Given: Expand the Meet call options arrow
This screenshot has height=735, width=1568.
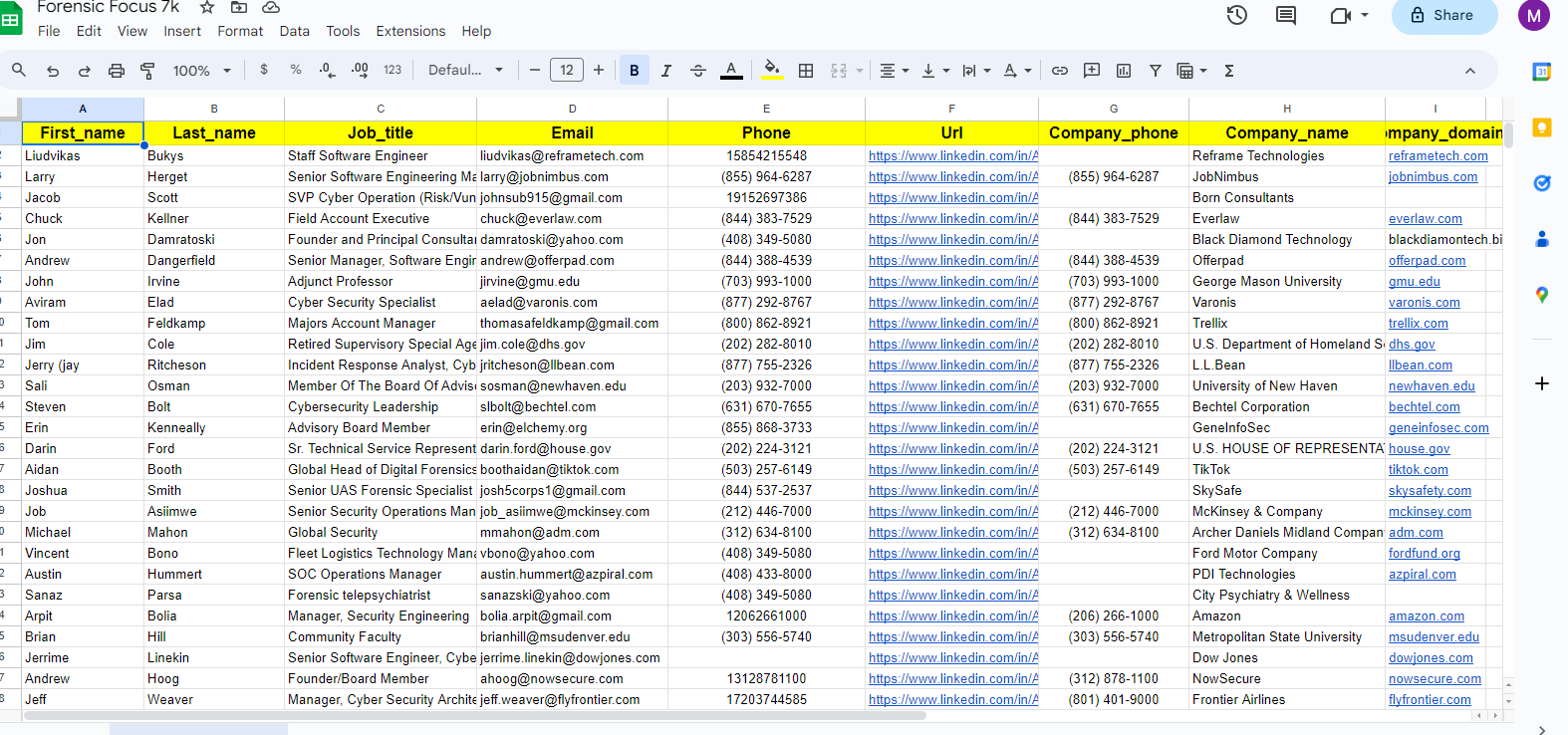Looking at the screenshot, I should pyautogui.click(x=1365, y=15).
